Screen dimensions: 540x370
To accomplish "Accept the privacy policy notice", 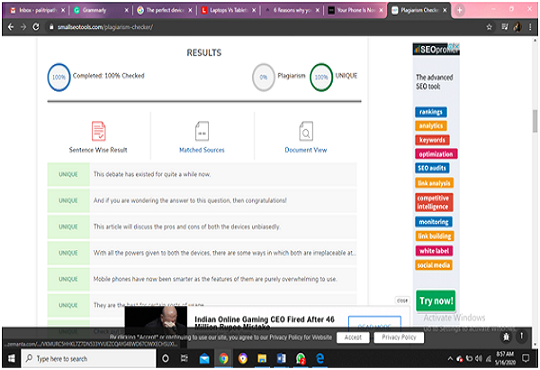I will 353,337.
